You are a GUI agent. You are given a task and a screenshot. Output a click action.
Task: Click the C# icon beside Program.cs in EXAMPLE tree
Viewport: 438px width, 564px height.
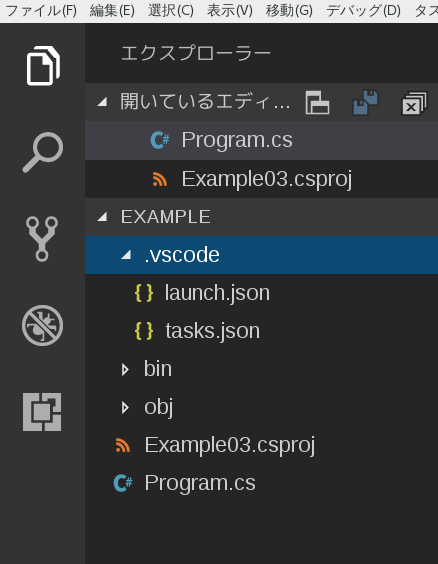(x=123, y=483)
